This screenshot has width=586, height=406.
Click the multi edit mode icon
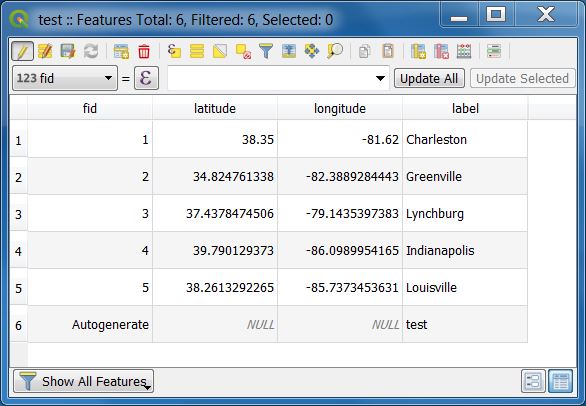tap(45, 51)
